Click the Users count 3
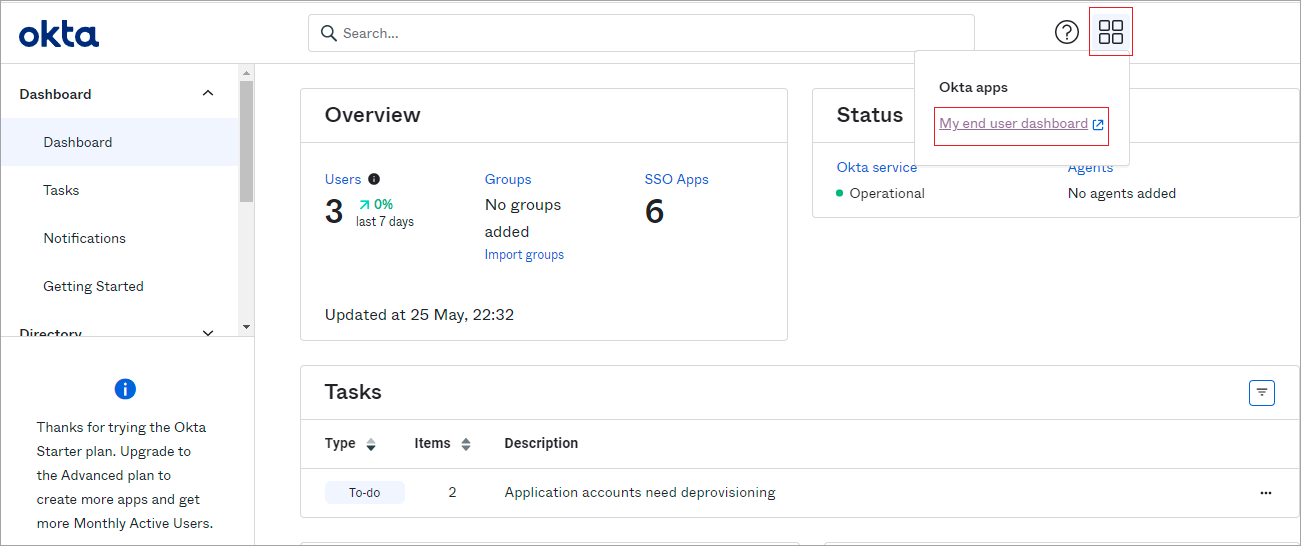The height and width of the screenshot is (546, 1301). tap(334, 212)
